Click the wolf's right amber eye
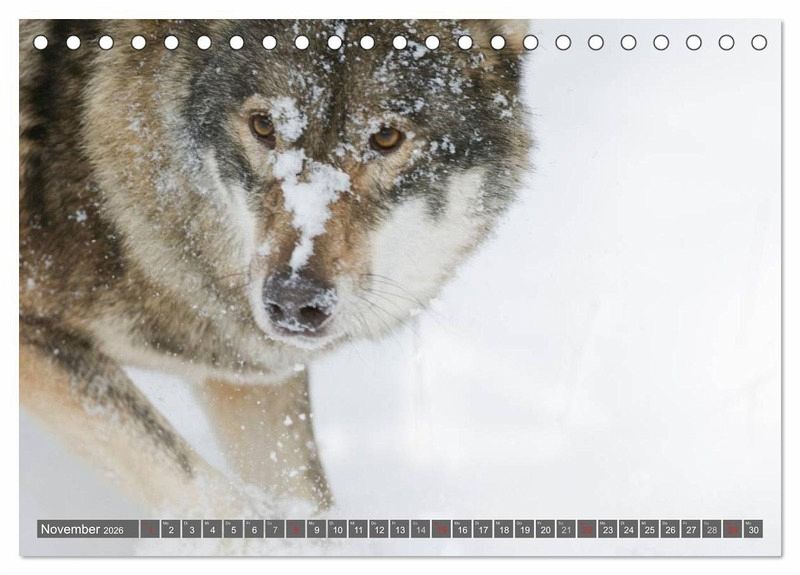 [x=386, y=138]
